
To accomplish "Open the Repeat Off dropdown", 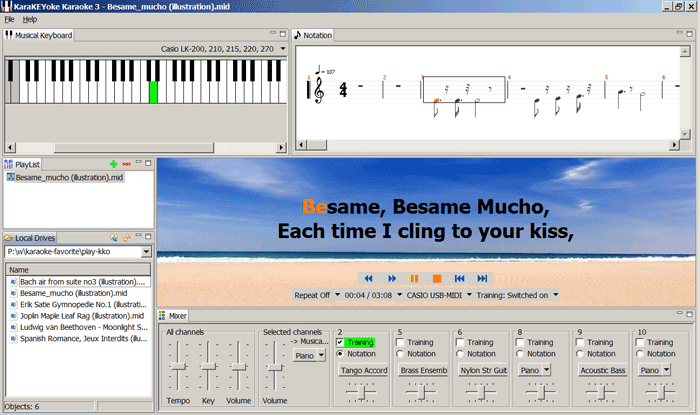I will pyautogui.click(x=315, y=295).
